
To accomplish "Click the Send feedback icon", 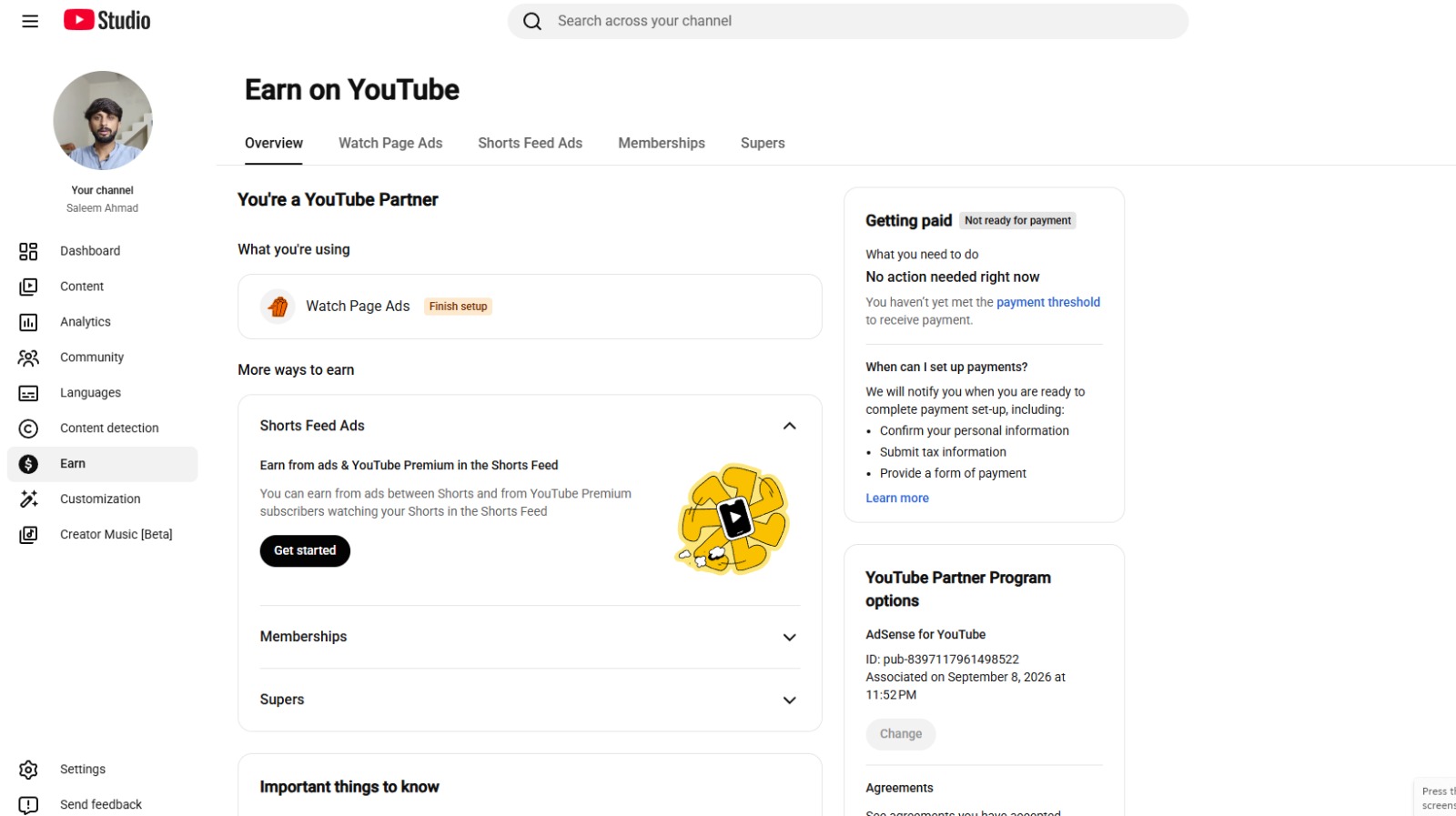I will pyautogui.click(x=28, y=805).
